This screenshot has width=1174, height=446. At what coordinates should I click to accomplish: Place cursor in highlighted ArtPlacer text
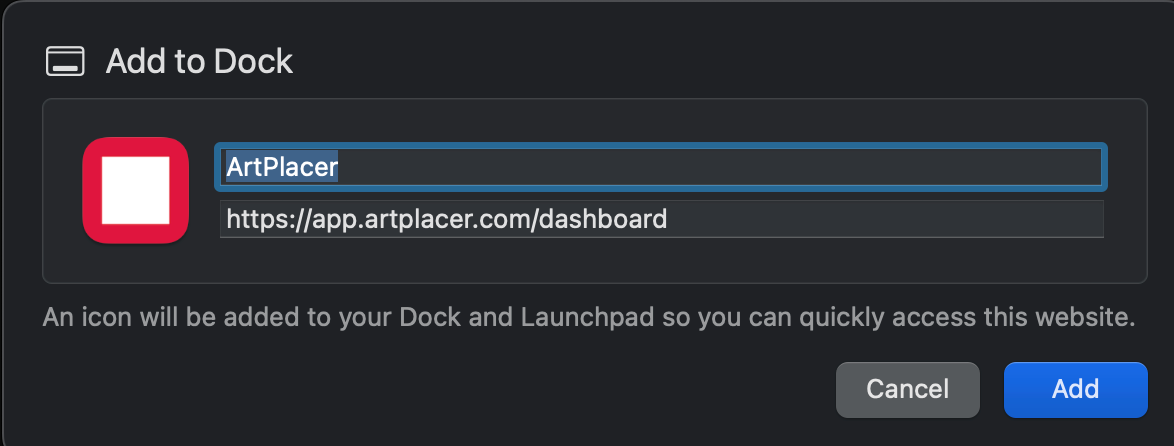point(282,167)
